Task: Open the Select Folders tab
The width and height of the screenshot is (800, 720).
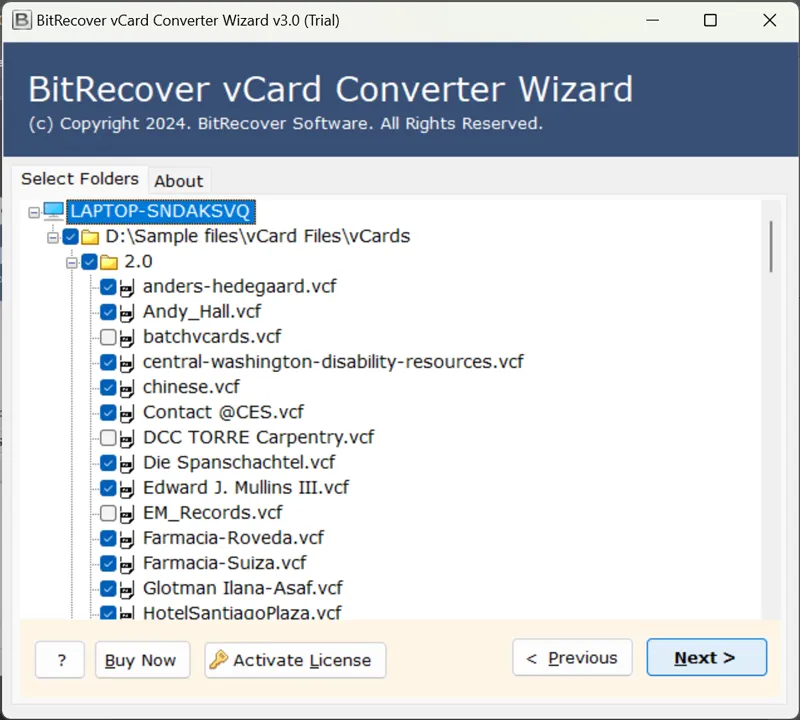Action: pyautogui.click(x=80, y=179)
